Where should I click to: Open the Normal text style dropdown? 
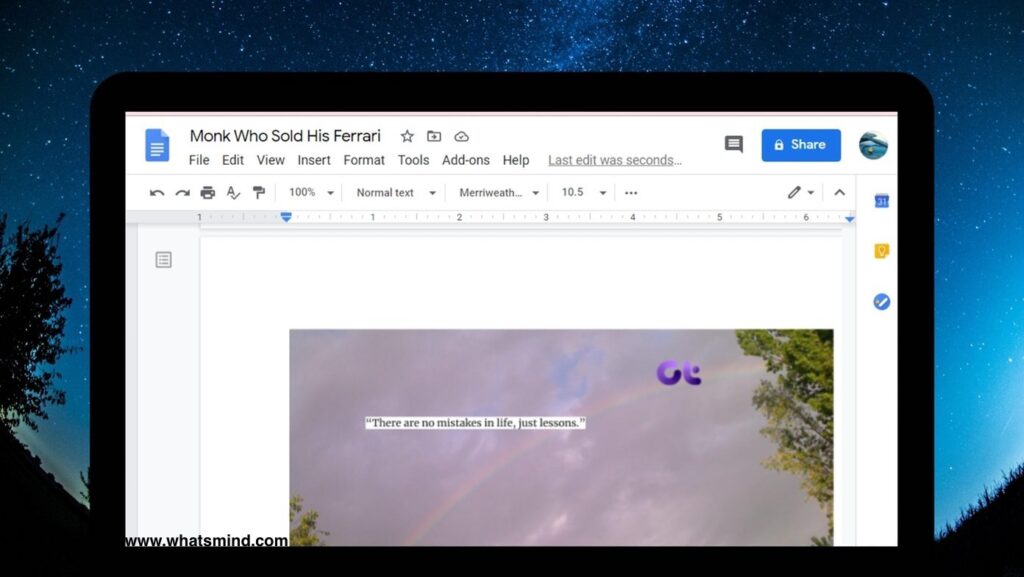tap(396, 193)
